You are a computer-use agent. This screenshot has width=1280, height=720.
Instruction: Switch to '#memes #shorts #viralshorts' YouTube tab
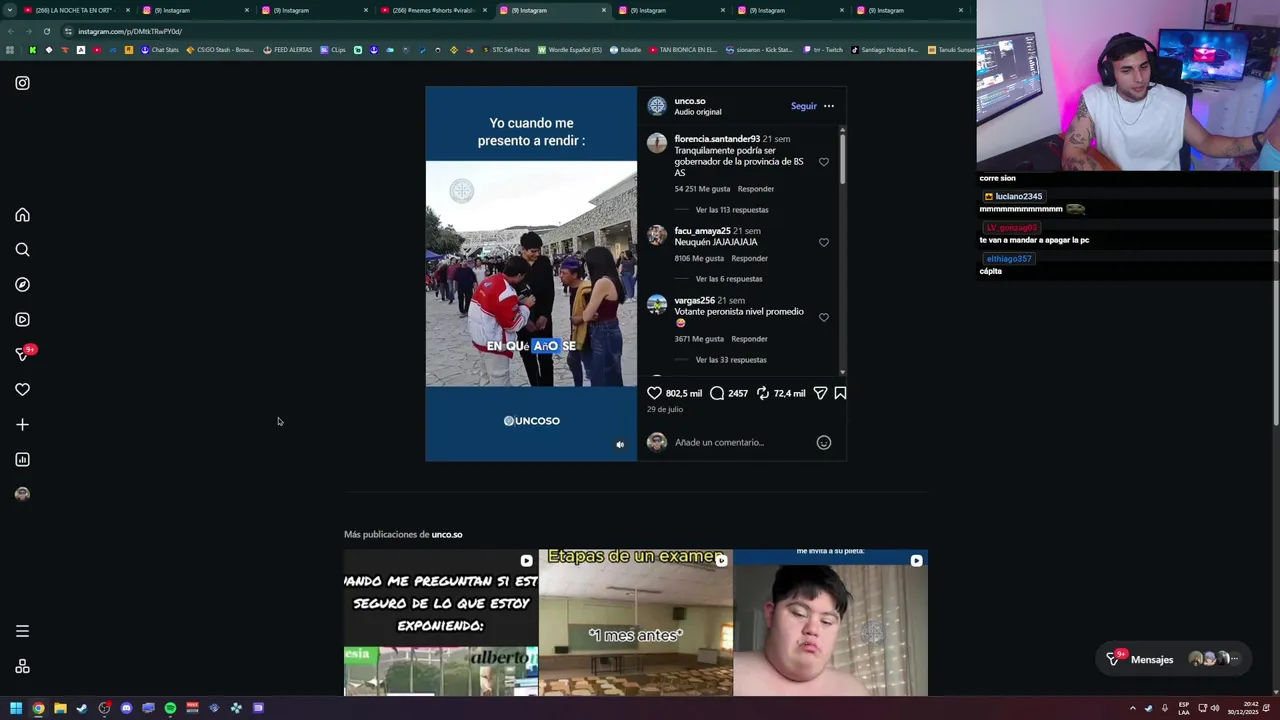432,10
